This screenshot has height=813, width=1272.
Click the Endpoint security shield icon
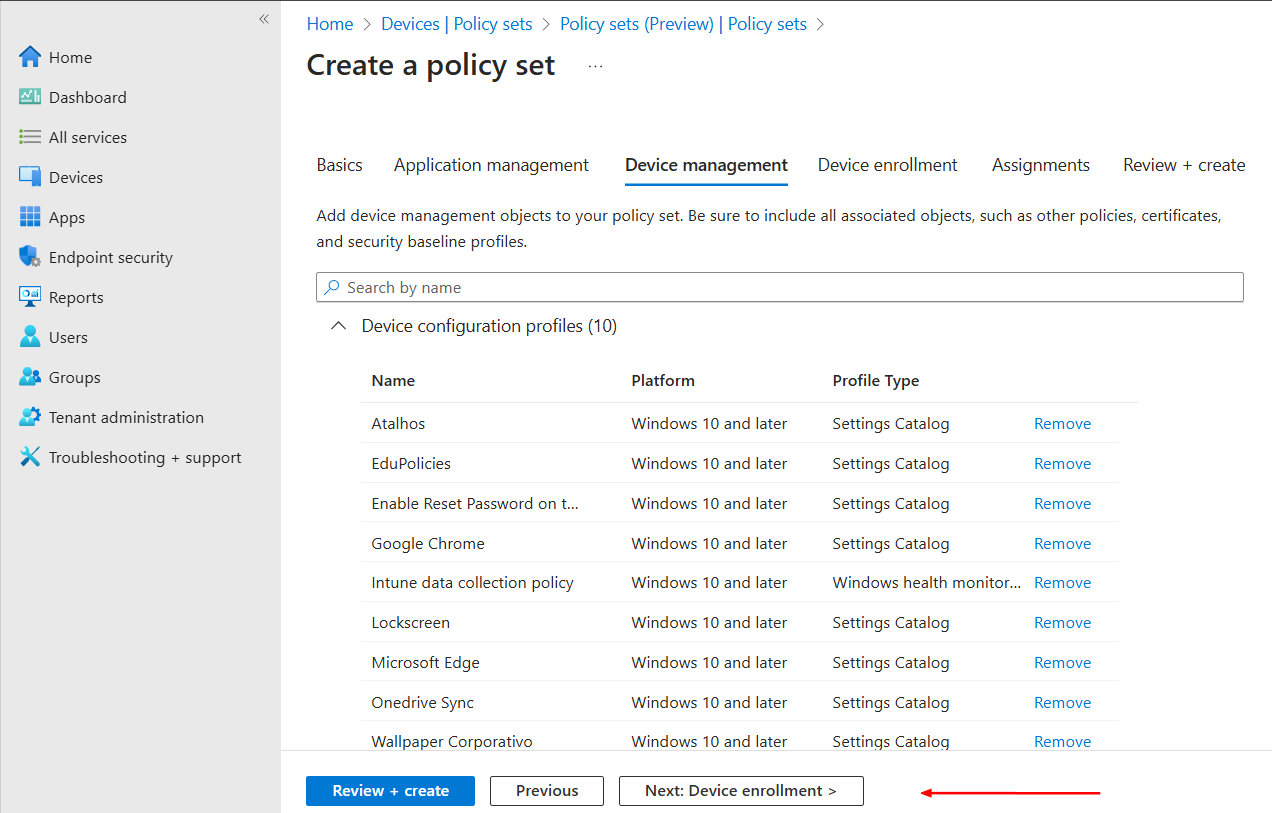30,257
